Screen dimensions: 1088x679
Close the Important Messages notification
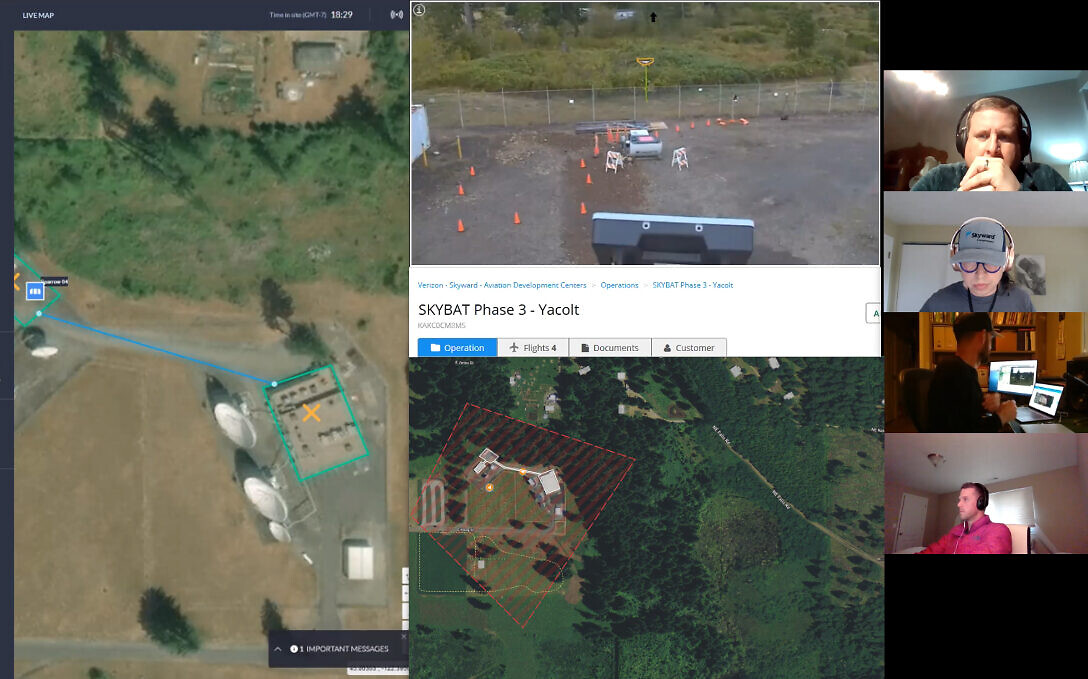click(404, 636)
